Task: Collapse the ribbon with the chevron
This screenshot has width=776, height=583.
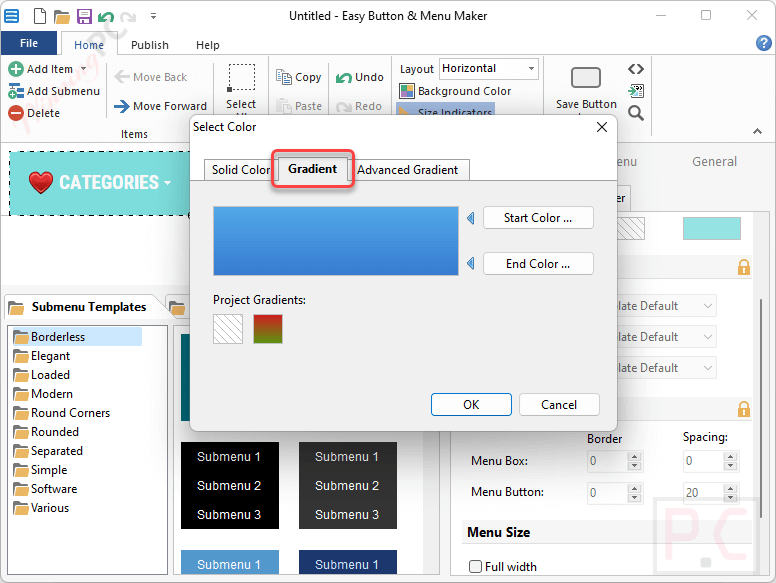Action: coord(757,131)
